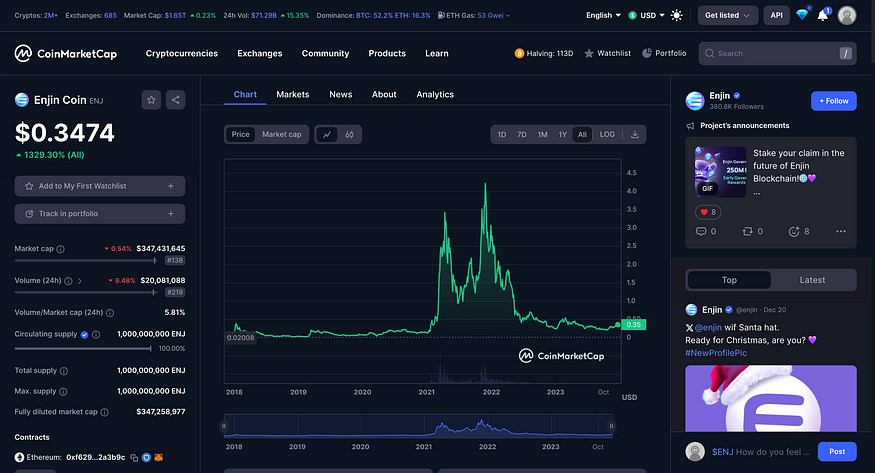This screenshot has width=875, height=473.
Task: Open the English language dropdown
Action: click(x=603, y=16)
